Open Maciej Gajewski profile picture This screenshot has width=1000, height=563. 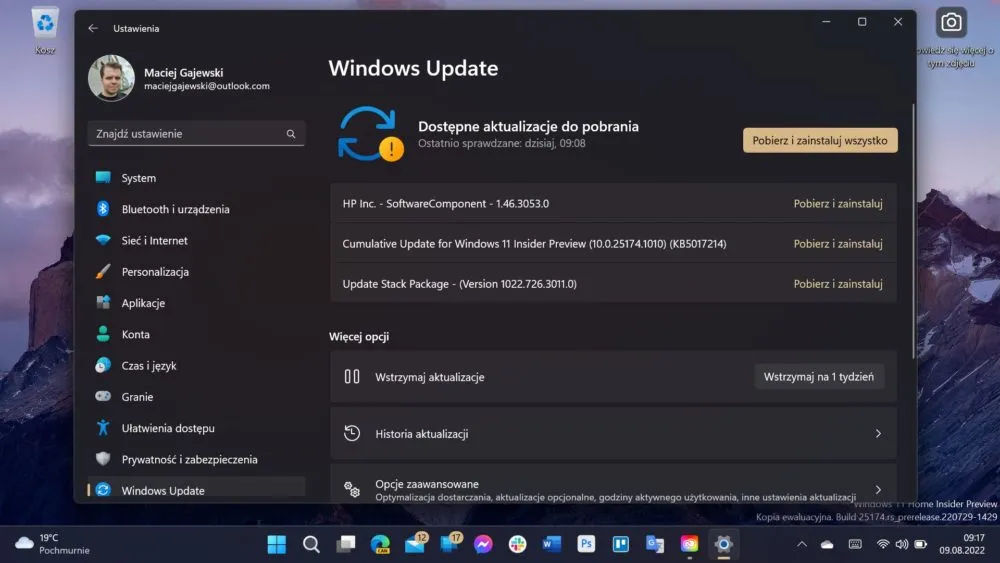pos(112,78)
